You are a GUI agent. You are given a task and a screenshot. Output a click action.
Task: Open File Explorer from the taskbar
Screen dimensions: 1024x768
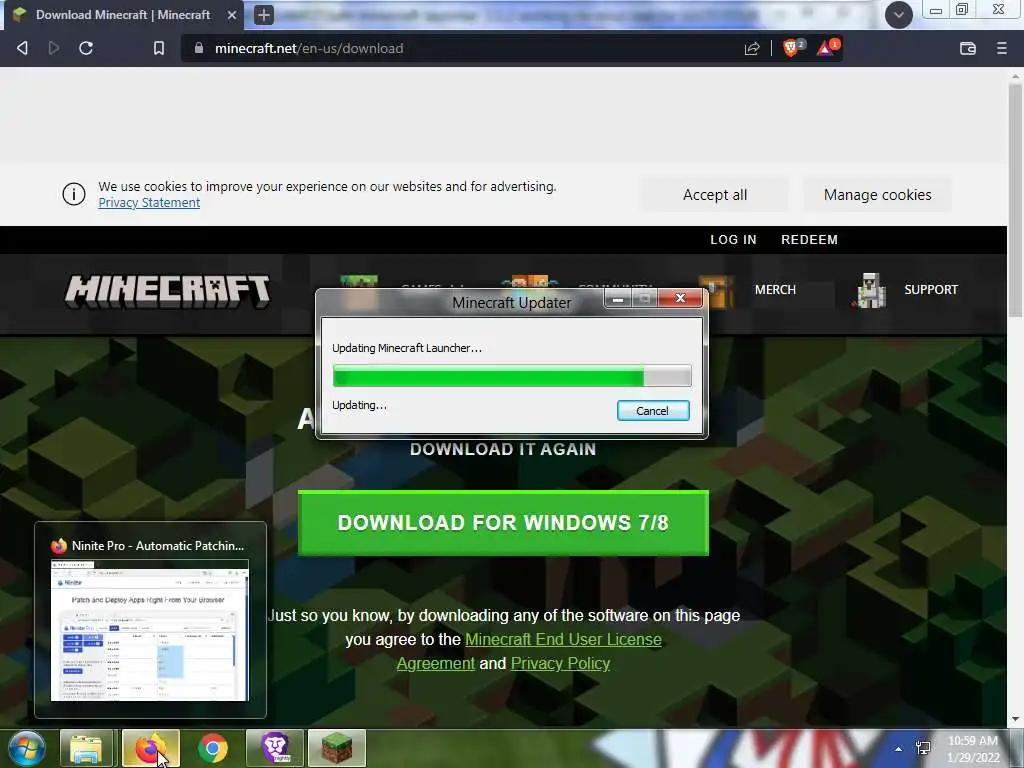pyautogui.click(x=87, y=748)
